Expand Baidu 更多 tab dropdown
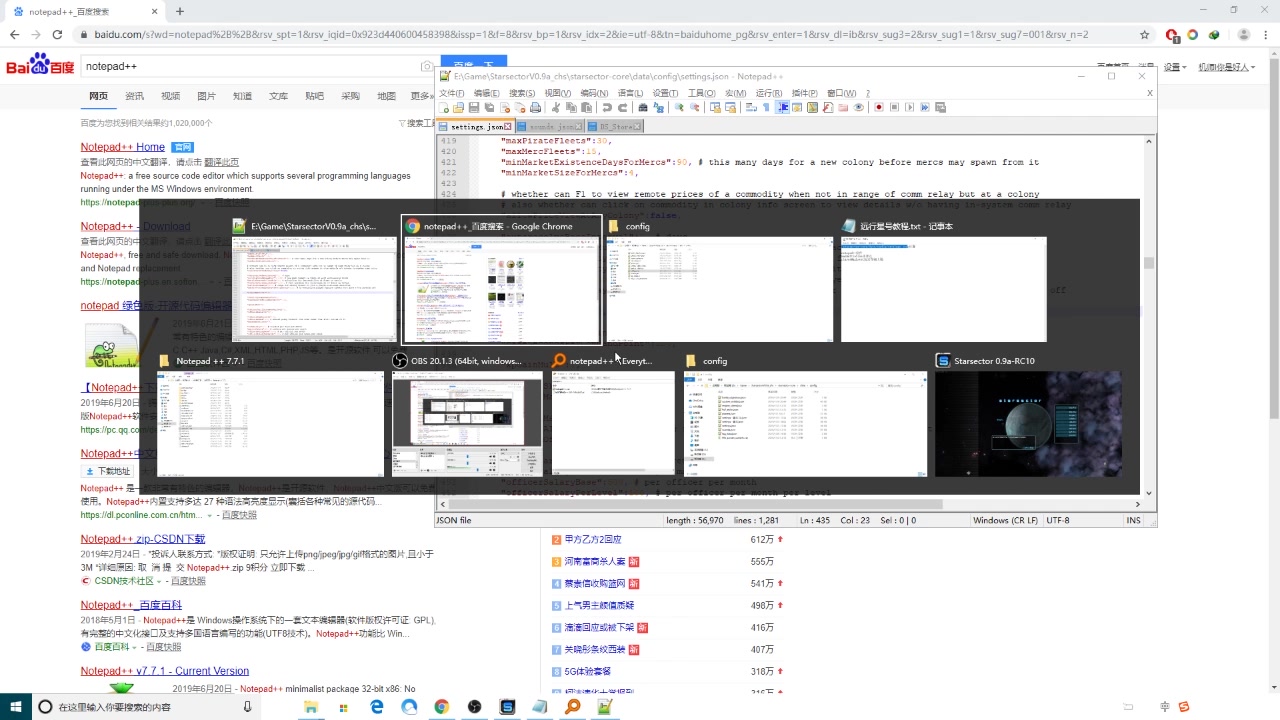The width and height of the screenshot is (1280, 720). click(422, 96)
